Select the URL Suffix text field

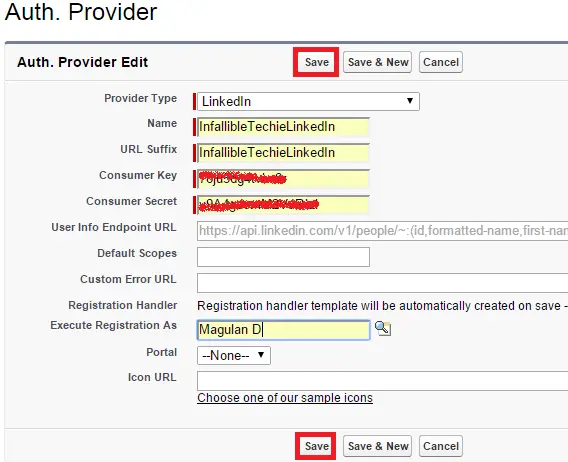tap(283, 153)
